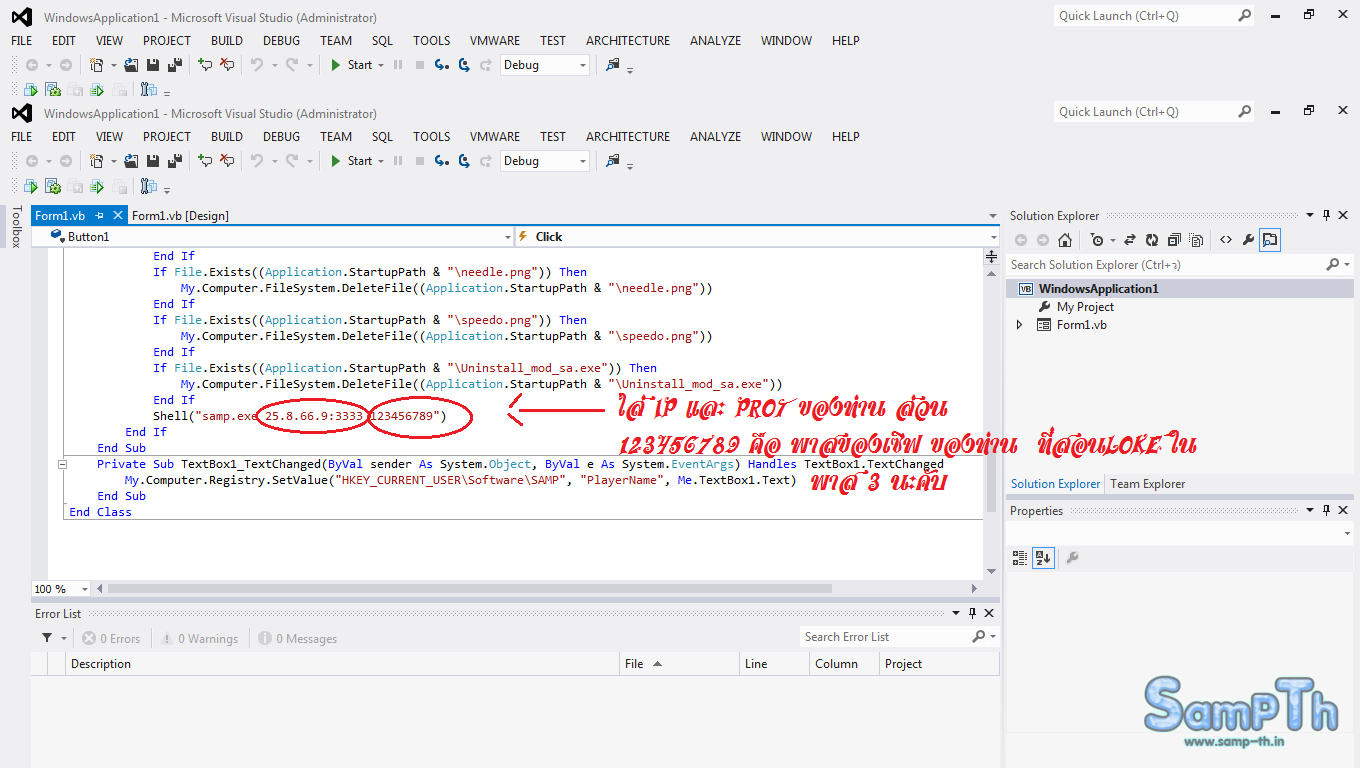Switch to Form1.vb [Design] tab

coord(180,215)
